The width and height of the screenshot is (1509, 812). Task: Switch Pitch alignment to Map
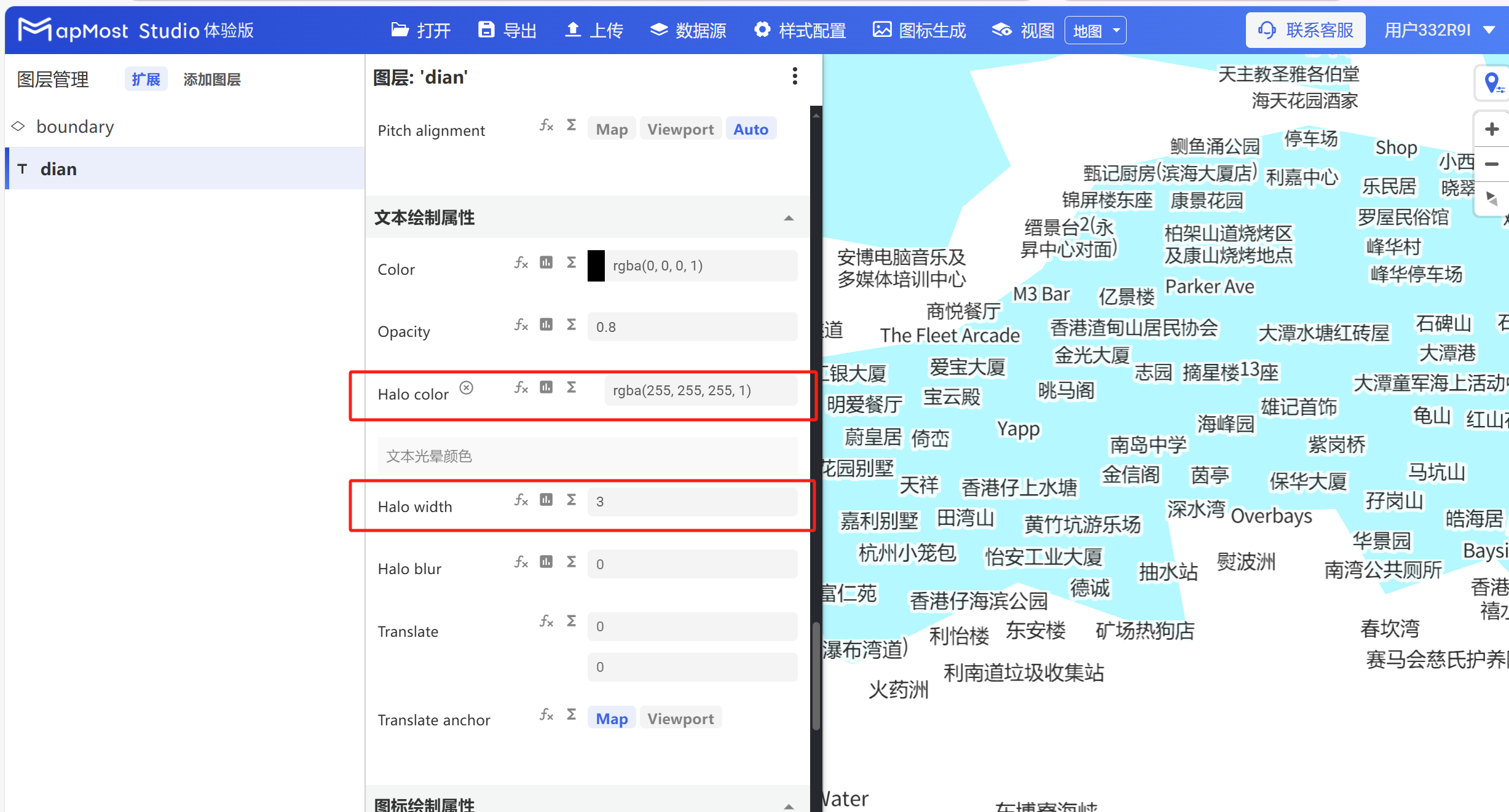tap(611, 128)
